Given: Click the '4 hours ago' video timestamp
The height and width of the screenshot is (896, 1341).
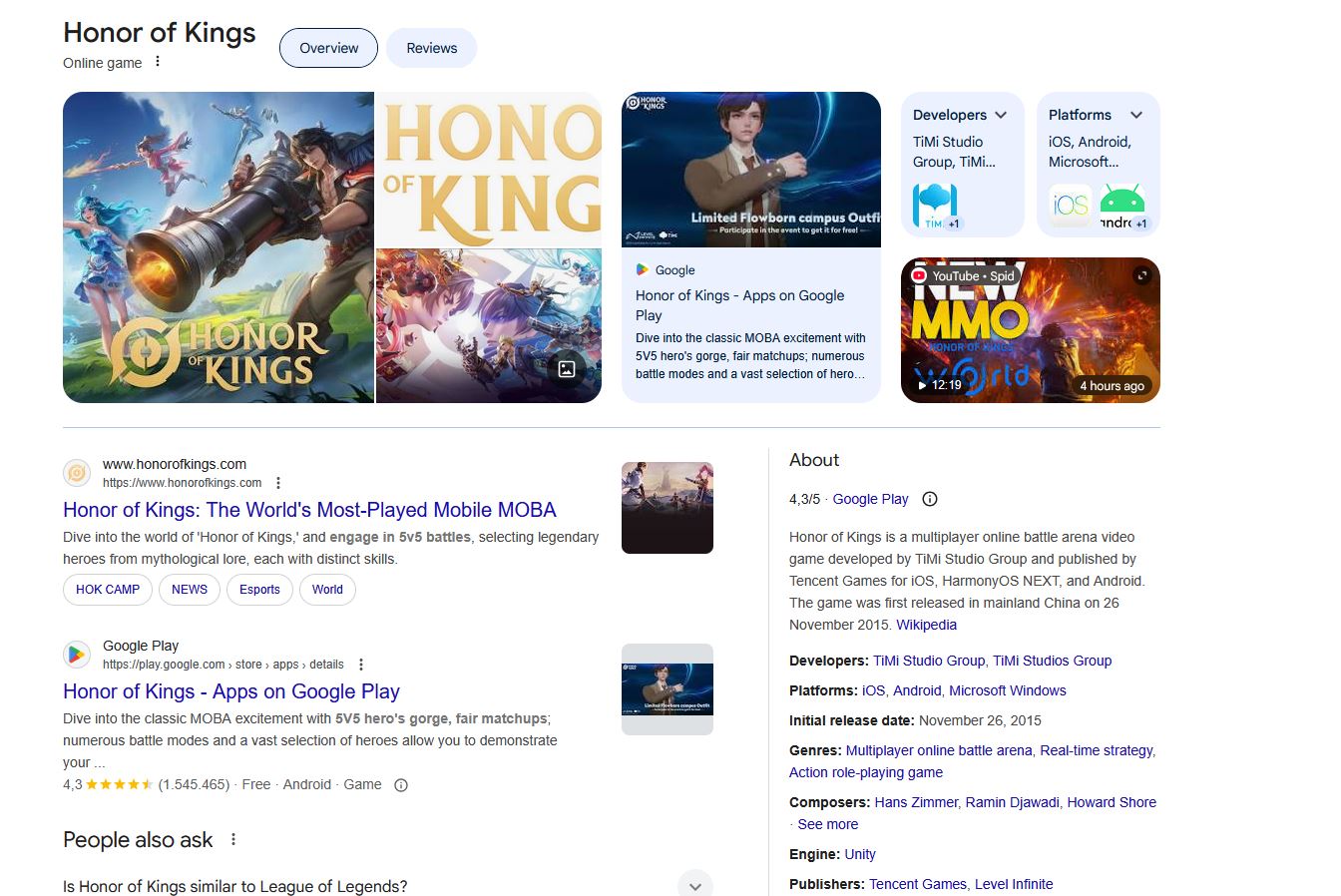Looking at the screenshot, I should pyautogui.click(x=1112, y=385).
